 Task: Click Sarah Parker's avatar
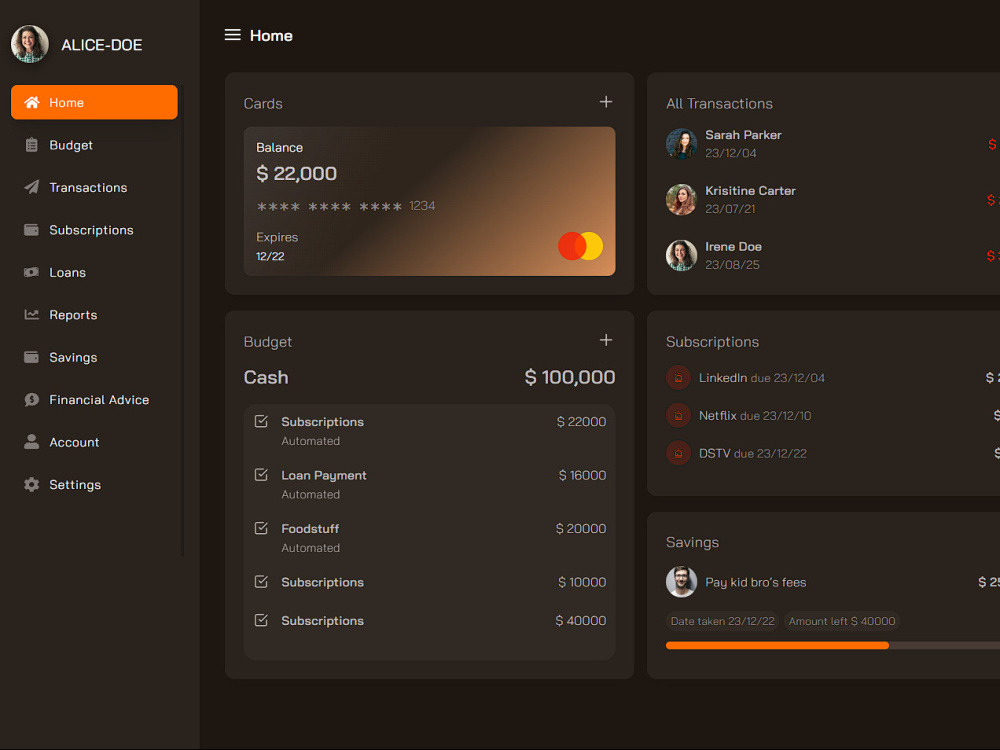click(x=682, y=144)
